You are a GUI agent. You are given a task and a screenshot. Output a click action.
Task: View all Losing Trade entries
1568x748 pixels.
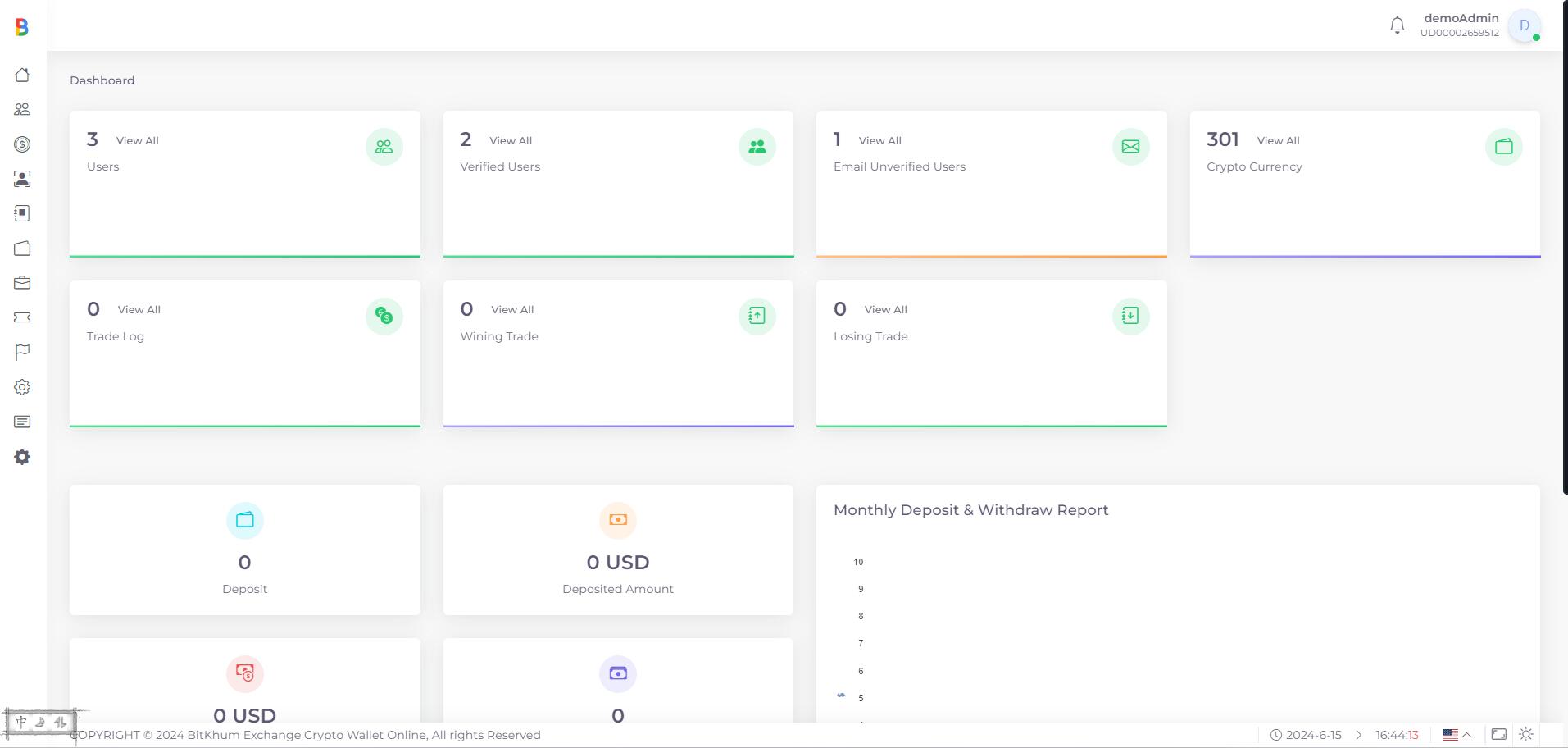886,310
